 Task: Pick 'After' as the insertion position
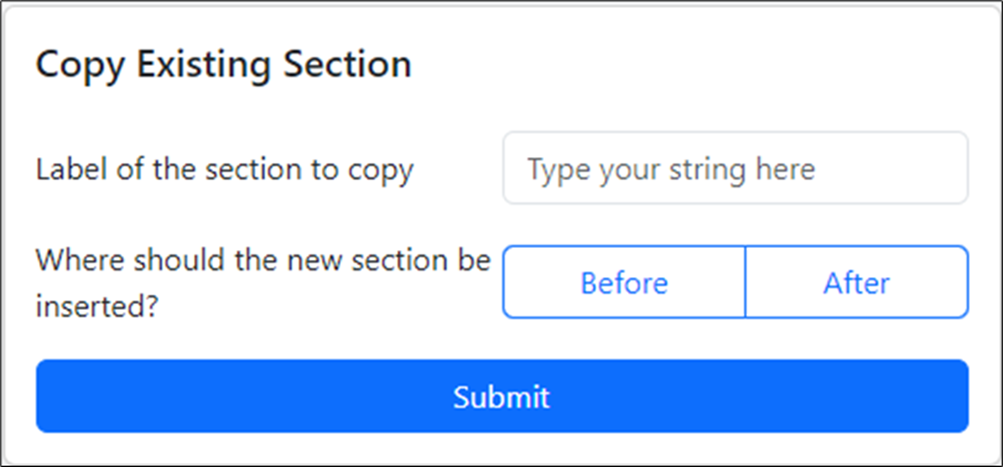(857, 282)
